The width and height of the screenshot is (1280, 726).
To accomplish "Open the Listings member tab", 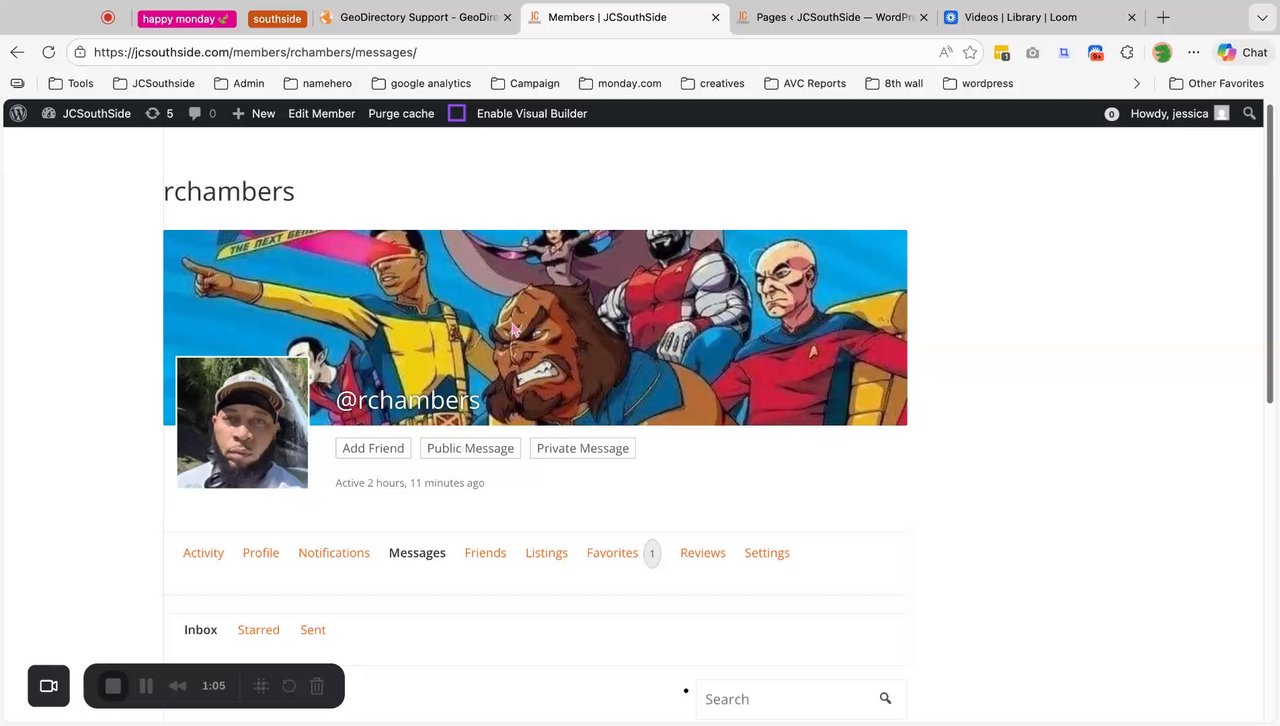I will (546, 553).
